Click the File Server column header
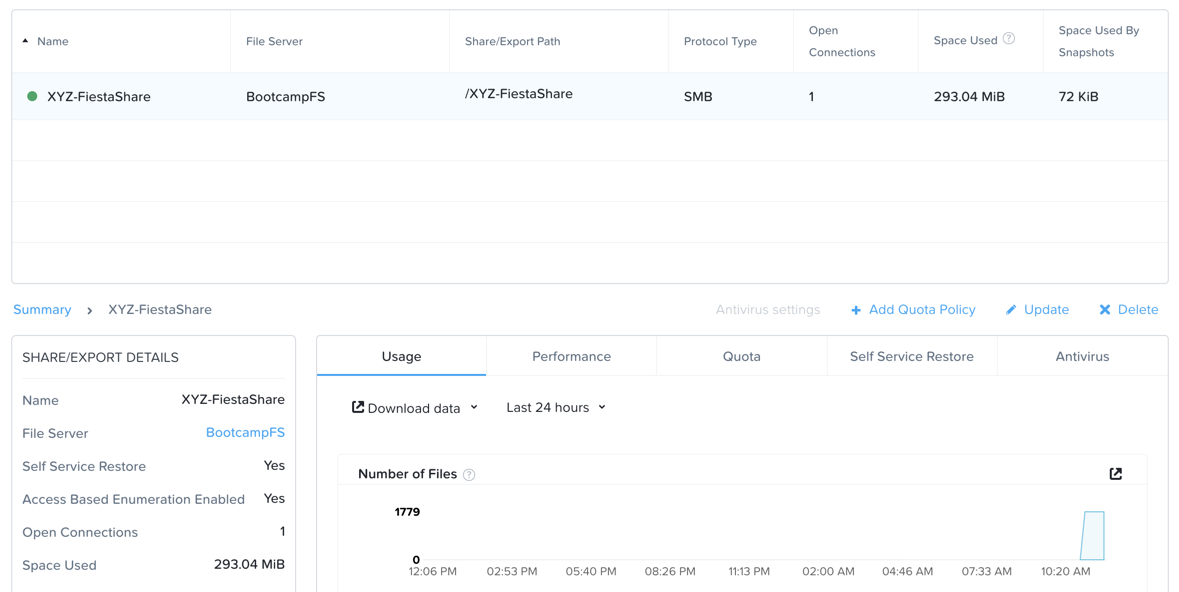 tap(274, 41)
